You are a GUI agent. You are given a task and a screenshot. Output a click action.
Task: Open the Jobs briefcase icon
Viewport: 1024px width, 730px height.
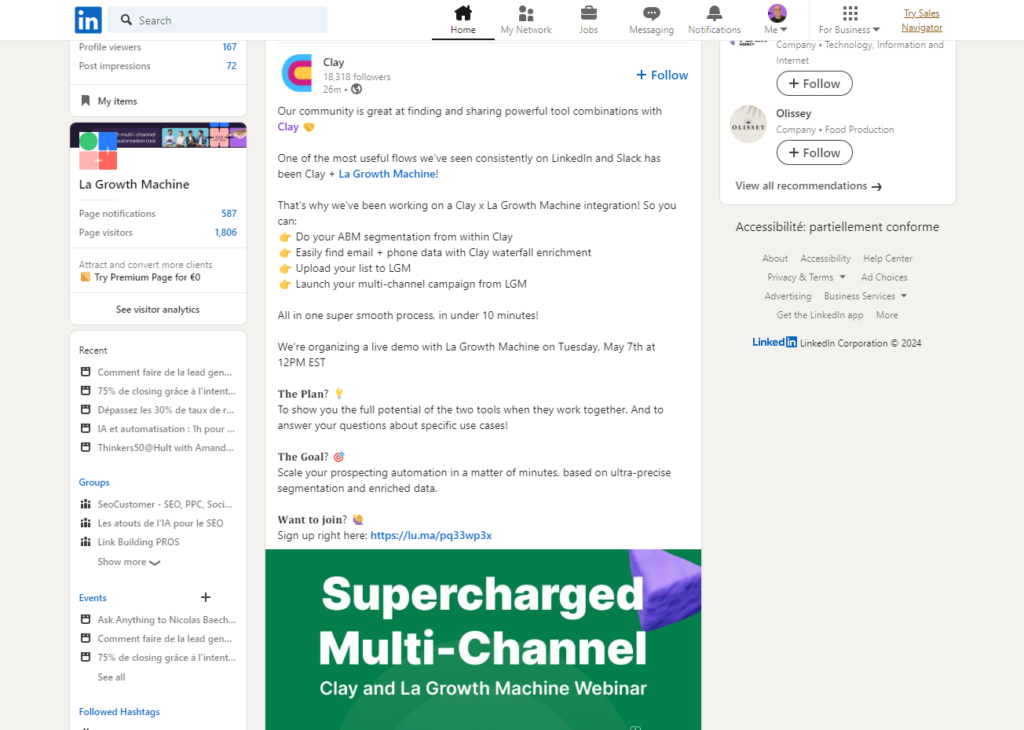pos(589,14)
